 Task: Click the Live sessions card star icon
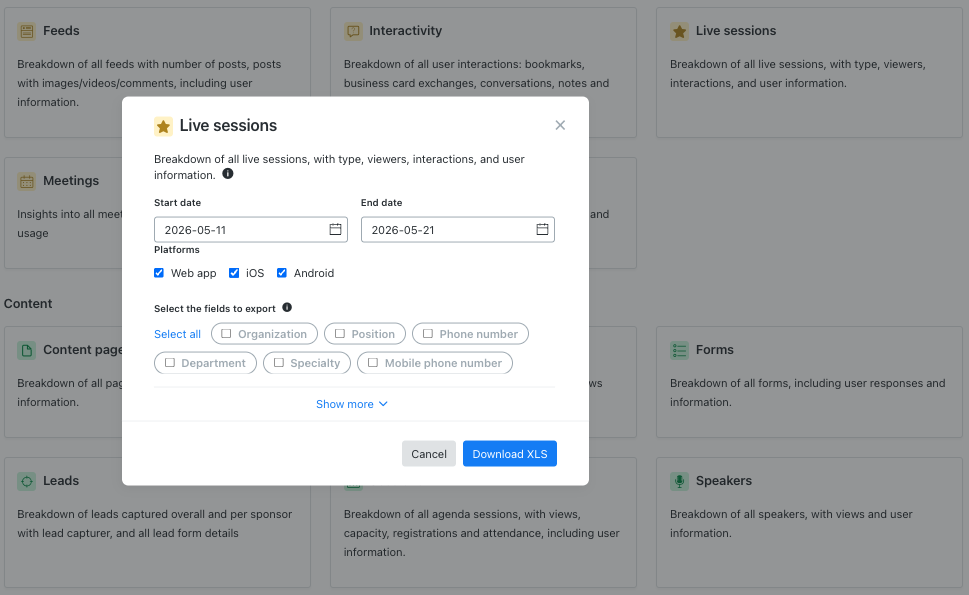pos(679,31)
